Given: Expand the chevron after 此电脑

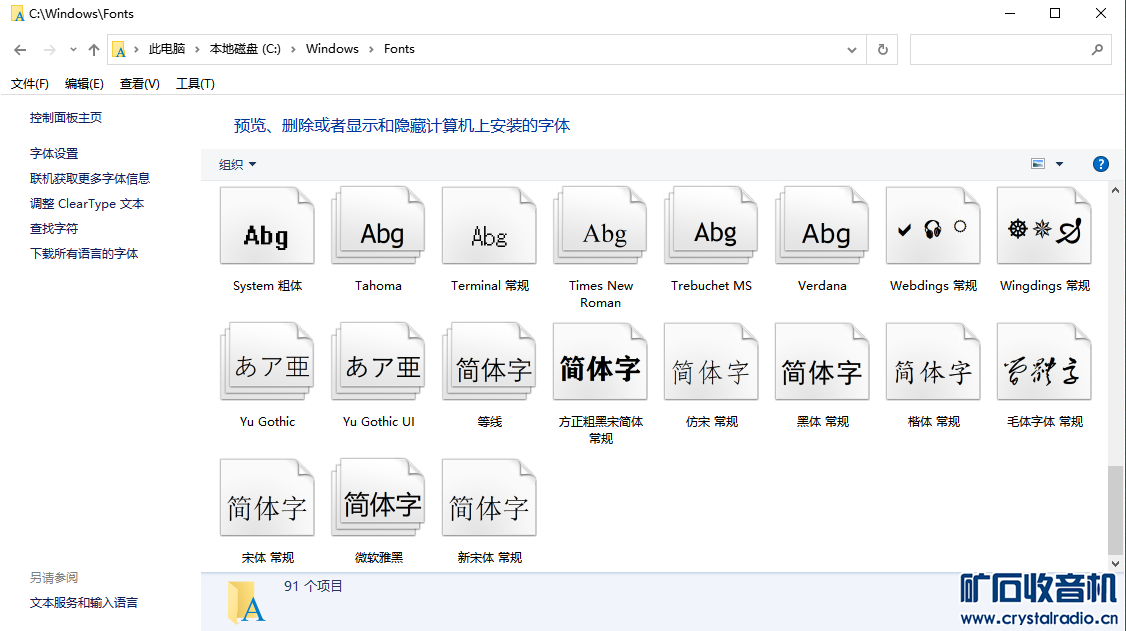Looking at the screenshot, I should [197, 49].
